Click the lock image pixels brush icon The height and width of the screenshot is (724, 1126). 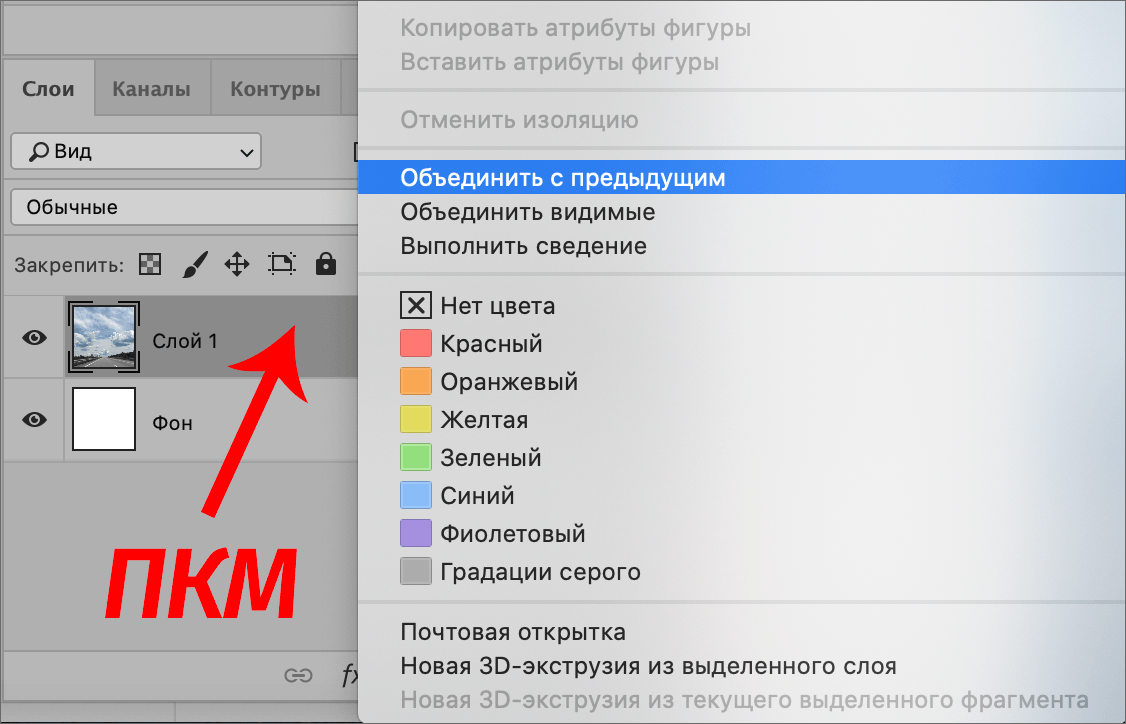194,263
